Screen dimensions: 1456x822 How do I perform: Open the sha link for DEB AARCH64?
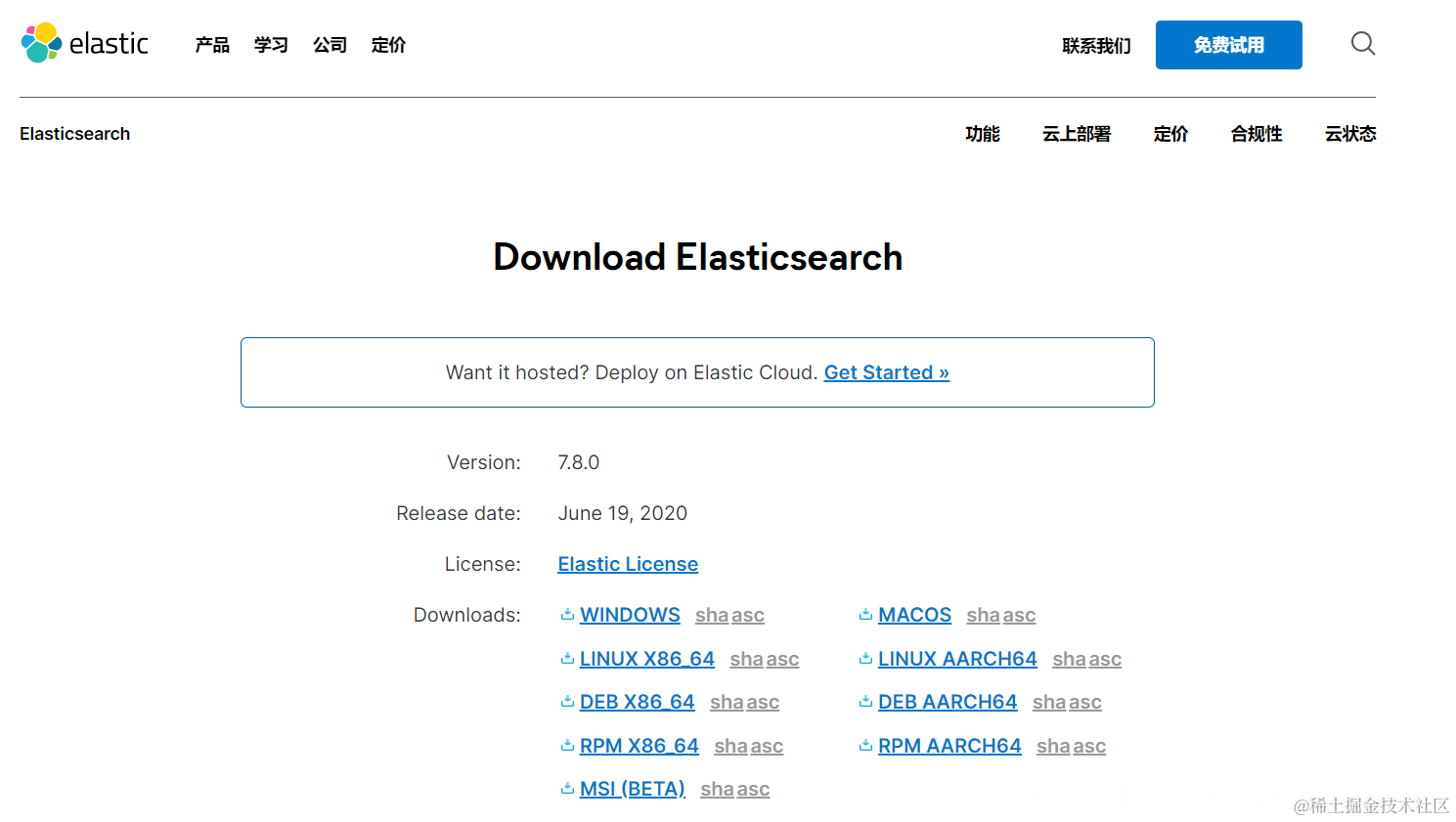coord(1049,702)
